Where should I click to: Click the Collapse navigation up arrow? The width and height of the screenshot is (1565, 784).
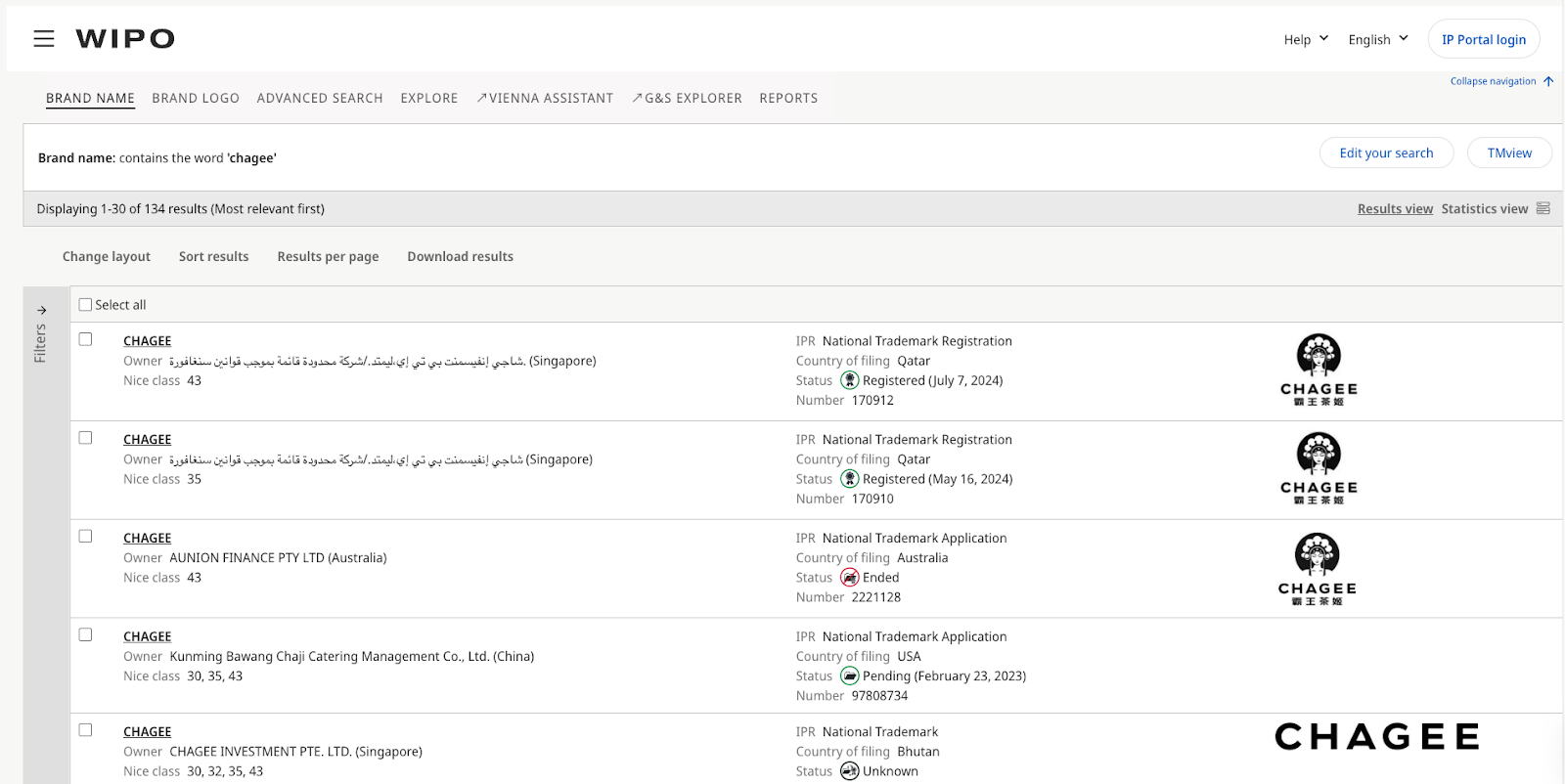[1548, 81]
